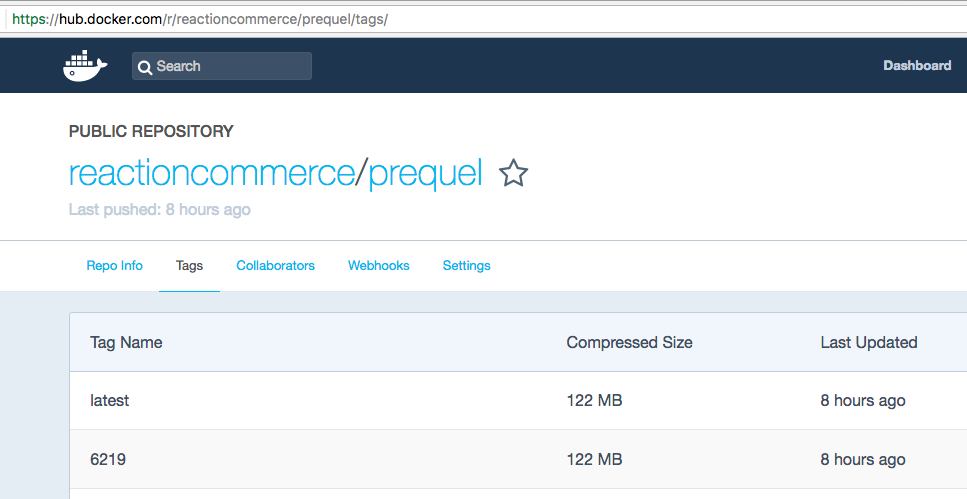Click 122 MB in the 6219 row
The width and height of the screenshot is (967, 499).
(595, 460)
